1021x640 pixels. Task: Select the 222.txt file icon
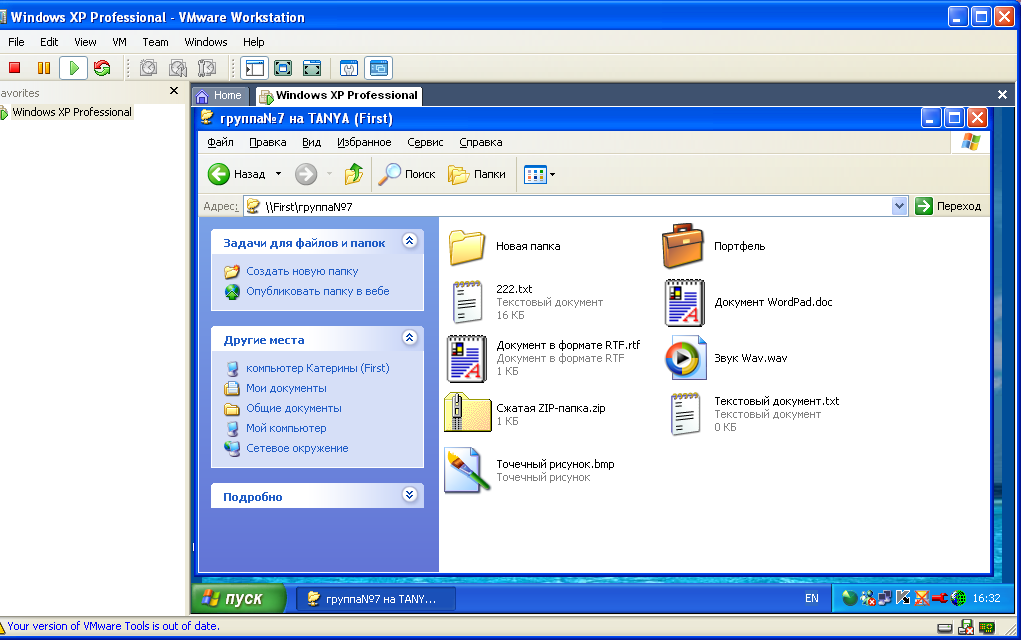coord(467,301)
